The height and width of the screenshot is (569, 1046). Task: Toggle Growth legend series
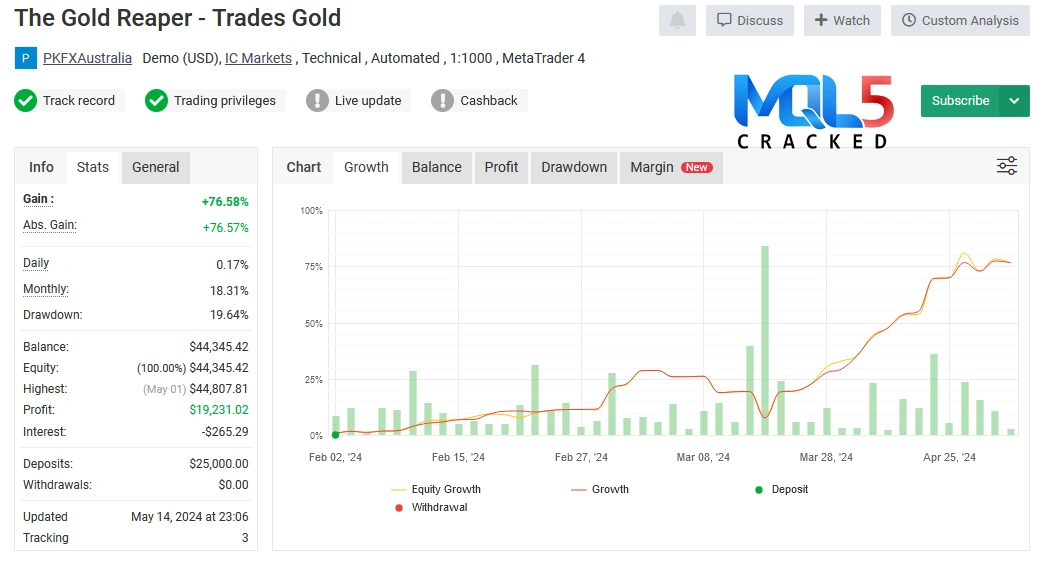(x=600, y=489)
